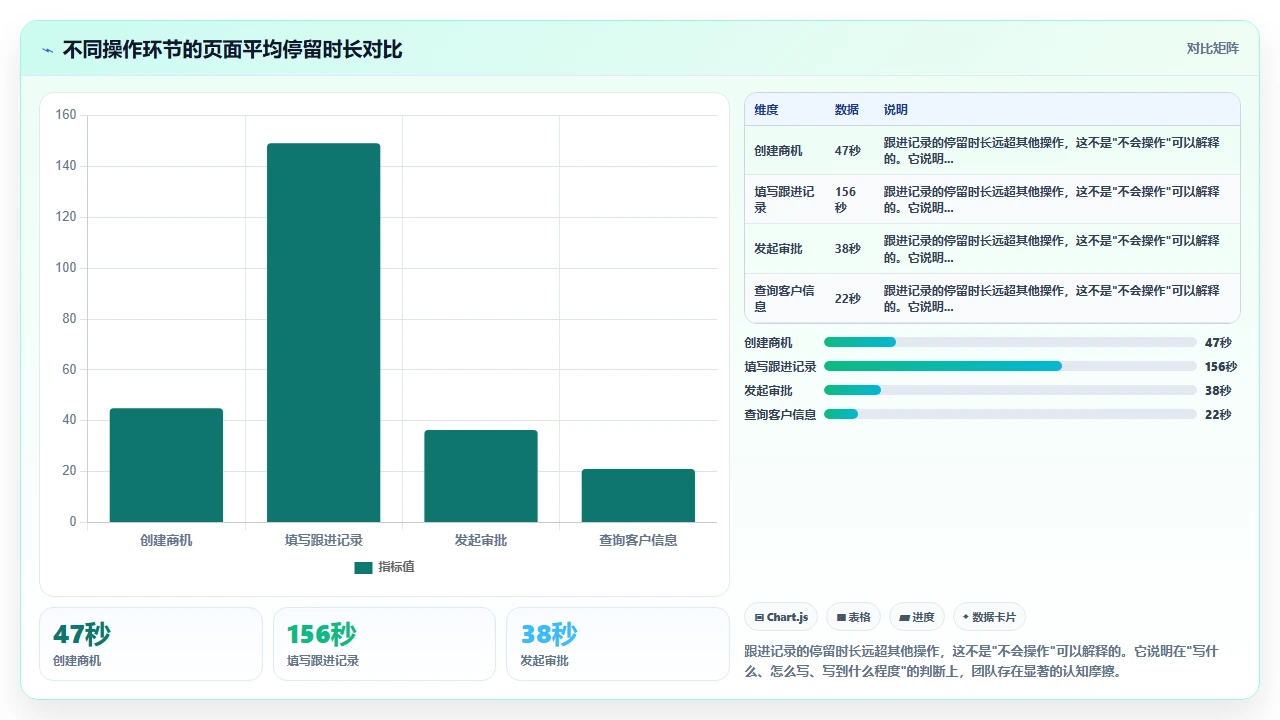
Task: Click the 填写跟进记录 progress bar
Action: [1010, 366]
